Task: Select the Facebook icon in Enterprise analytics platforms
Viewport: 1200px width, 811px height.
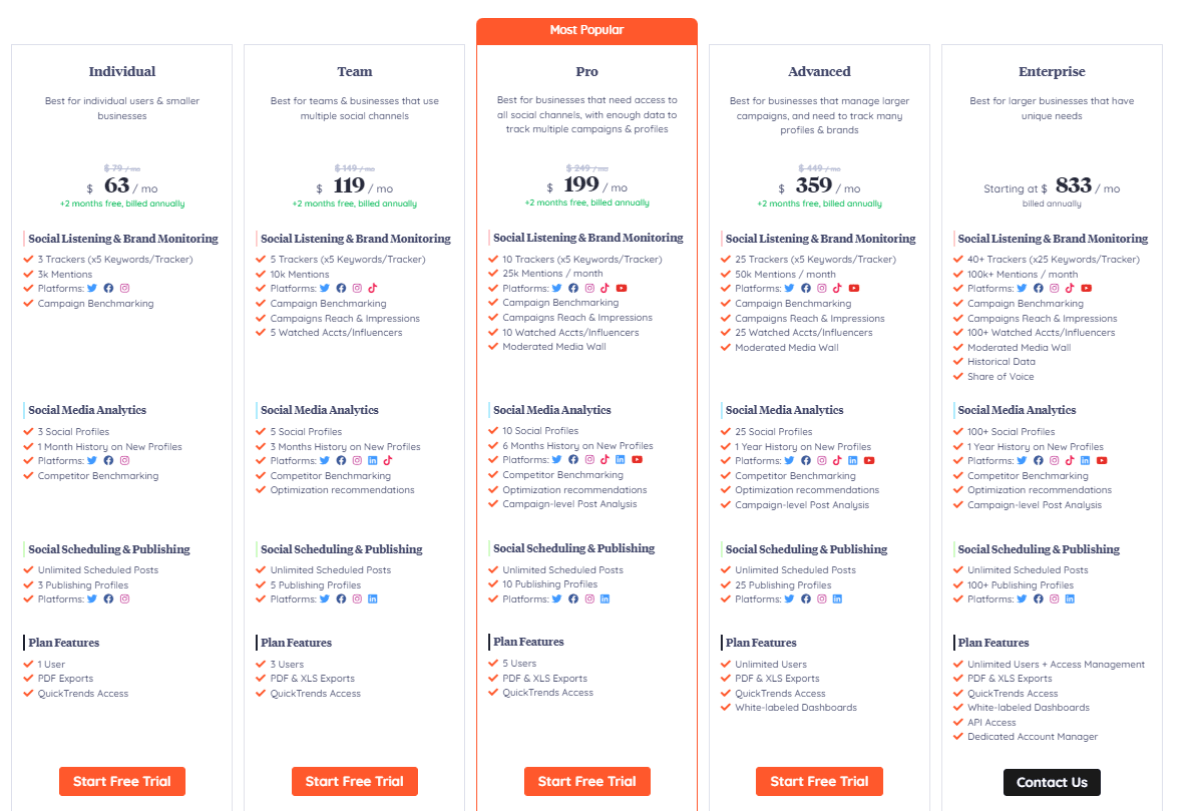Action: [x=1037, y=460]
